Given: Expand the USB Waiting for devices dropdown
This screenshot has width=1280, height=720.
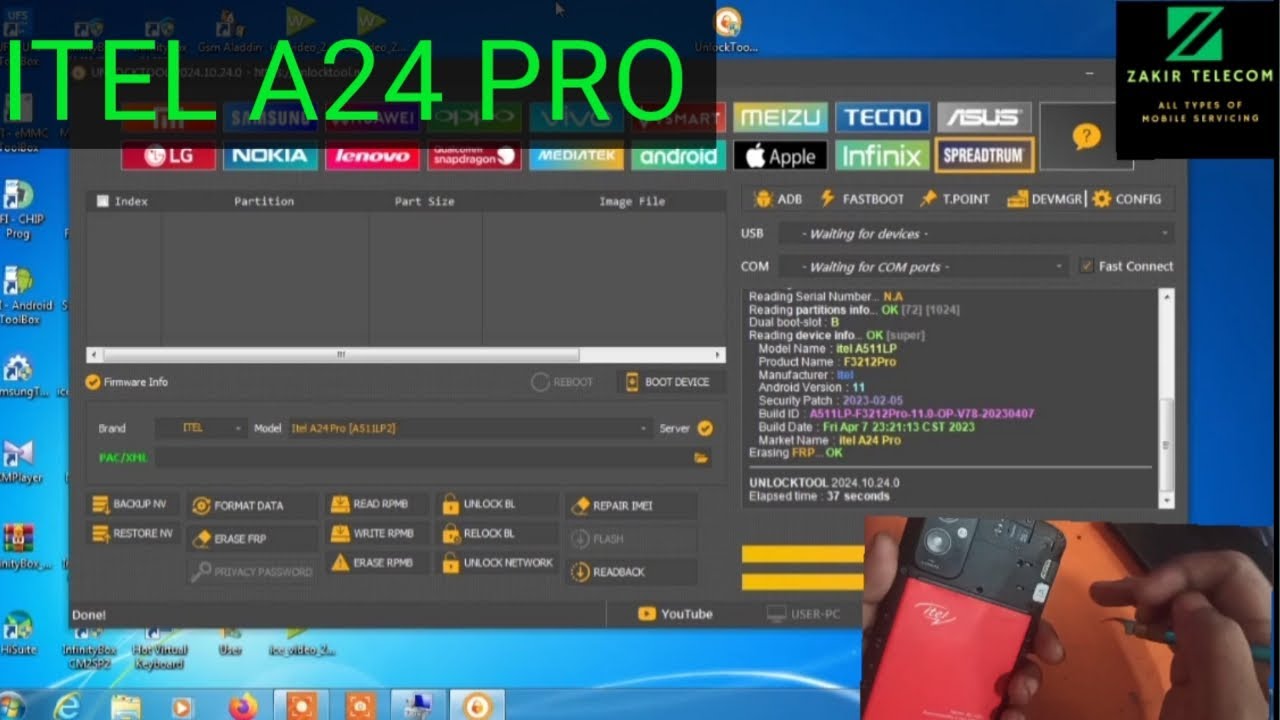Looking at the screenshot, I should coord(975,234).
